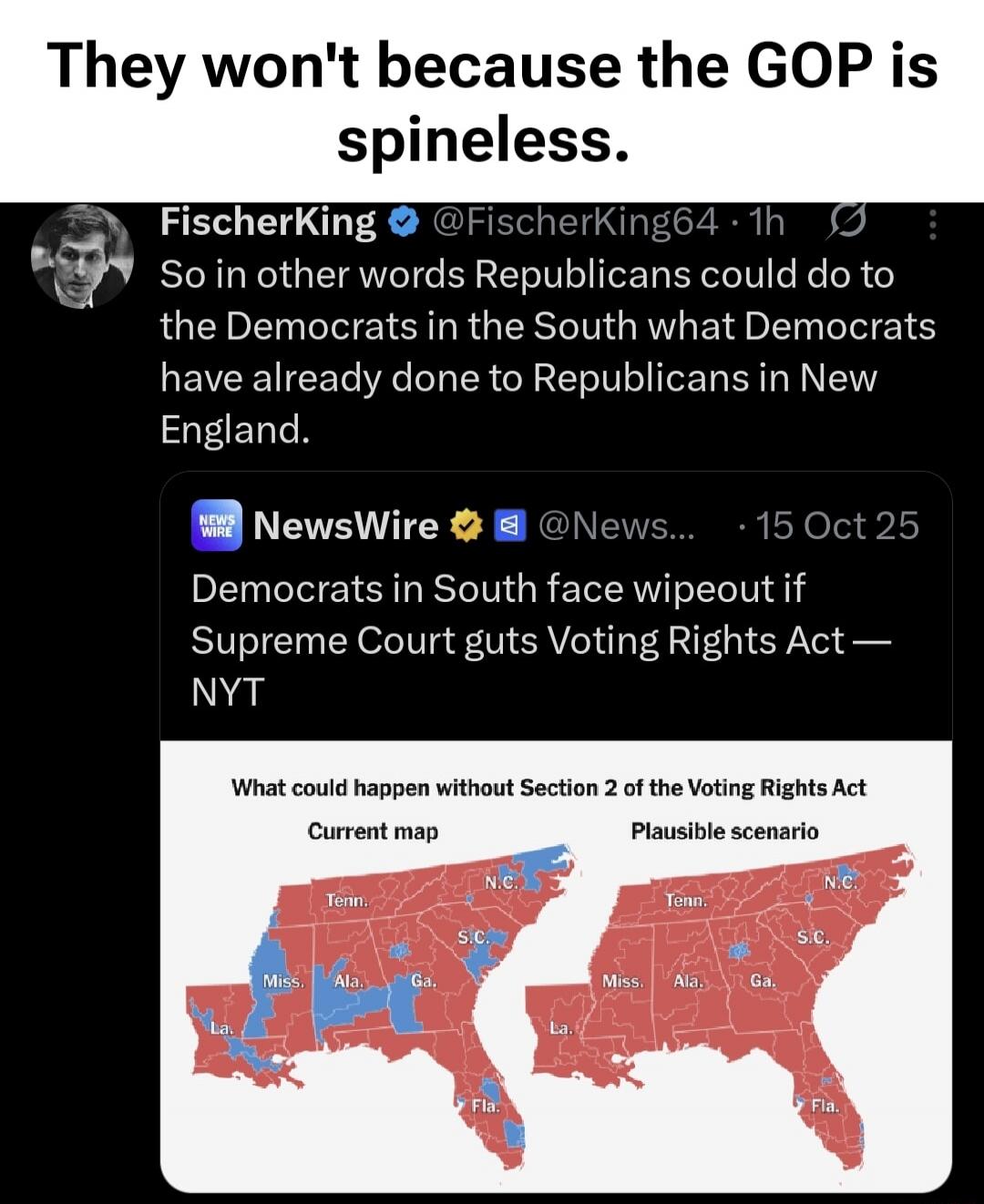
Task: Click the NewsWire display name
Action: [346, 525]
